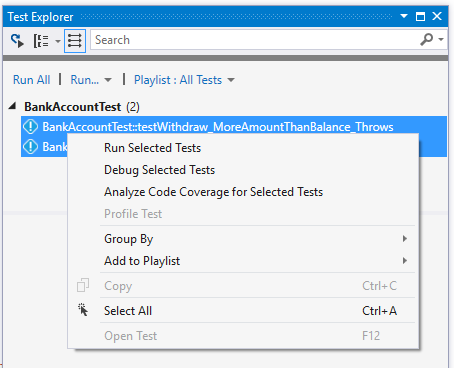Click the Run Tests After Build icon
Screen dimensions: 454x368
coord(17,40)
